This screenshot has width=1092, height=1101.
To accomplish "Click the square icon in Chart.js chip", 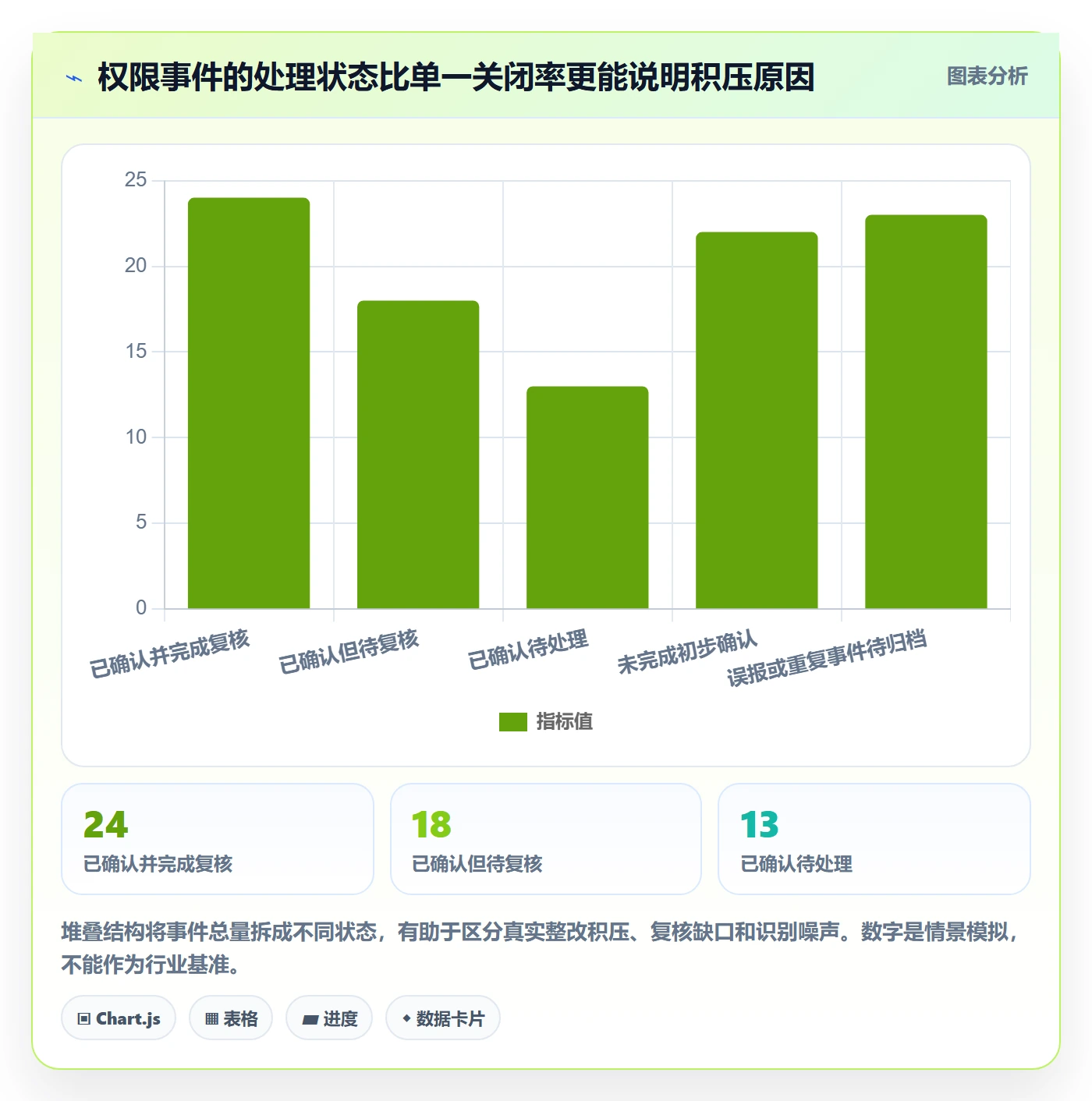I will point(84,1019).
